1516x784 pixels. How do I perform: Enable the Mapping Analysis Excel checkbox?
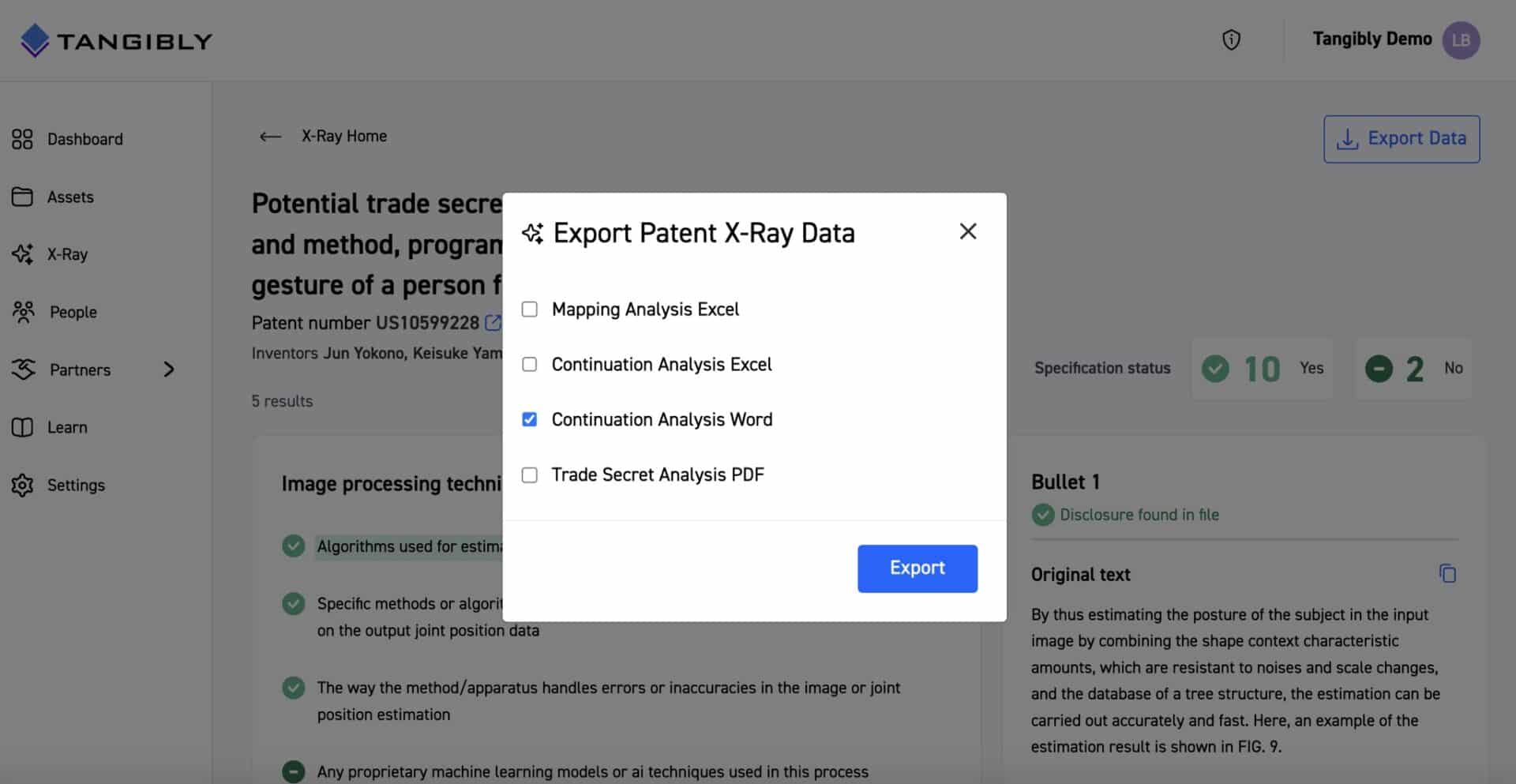[530, 309]
